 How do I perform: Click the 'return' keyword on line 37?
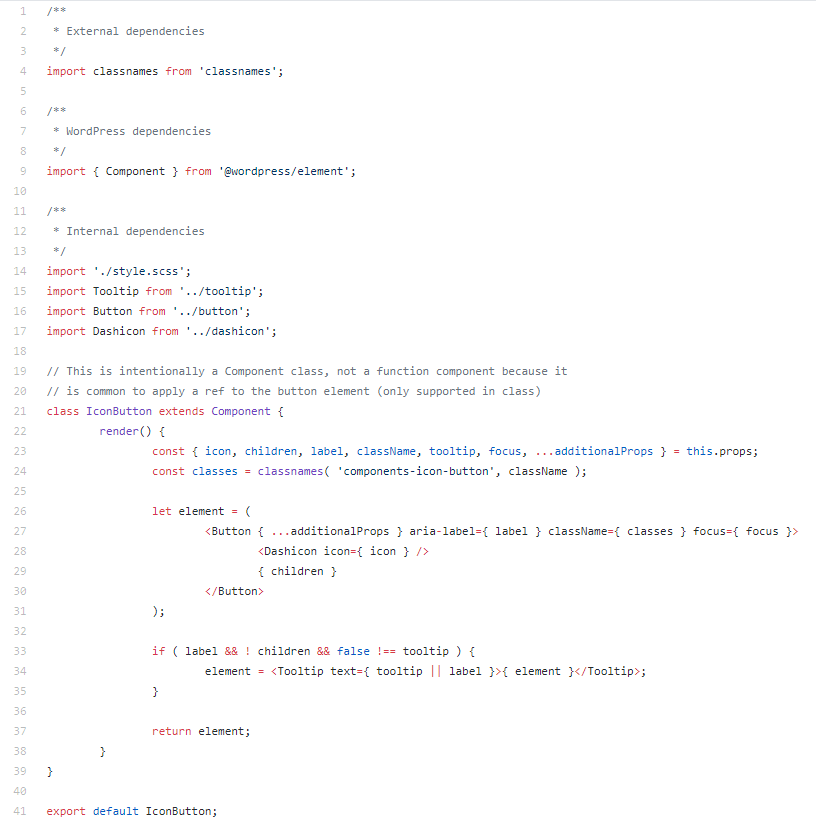171,731
